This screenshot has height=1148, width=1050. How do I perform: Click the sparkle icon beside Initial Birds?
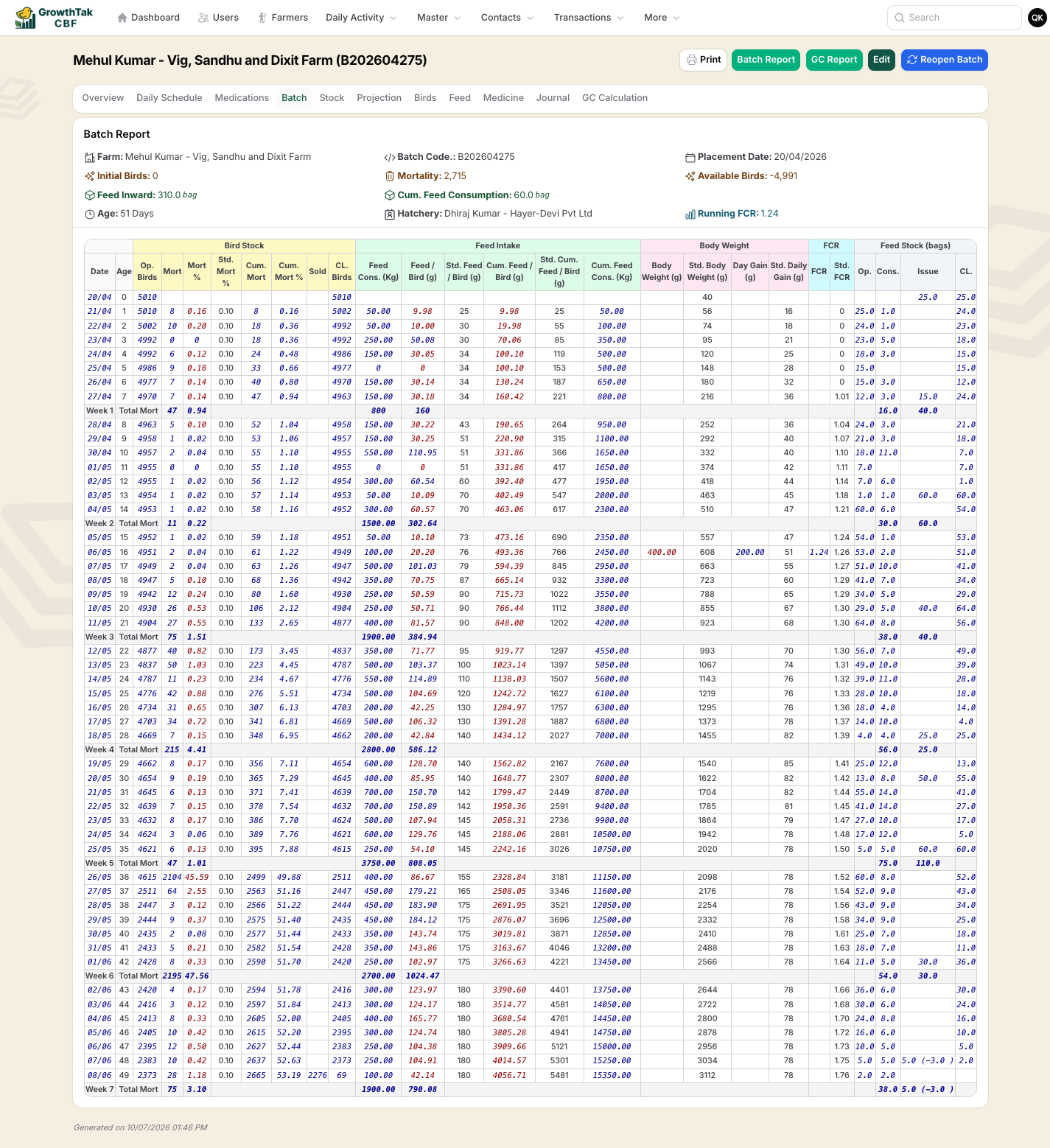(x=90, y=176)
